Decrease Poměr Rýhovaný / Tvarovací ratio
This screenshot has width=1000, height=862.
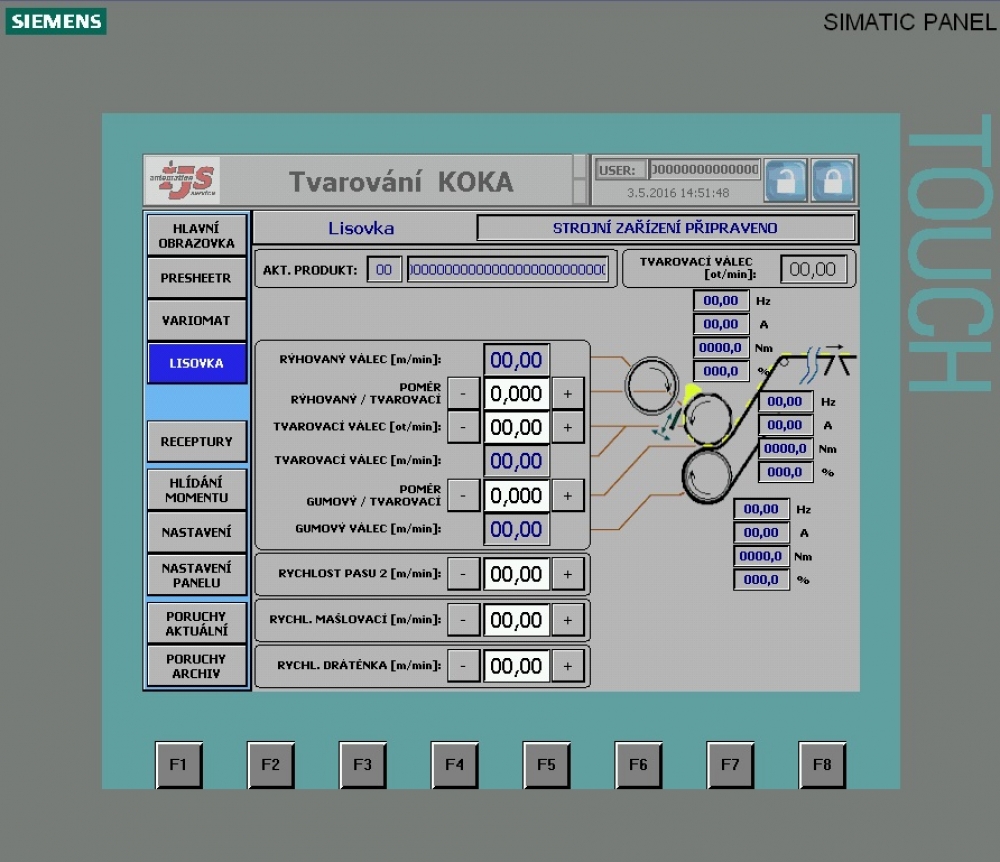click(x=463, y=393)
